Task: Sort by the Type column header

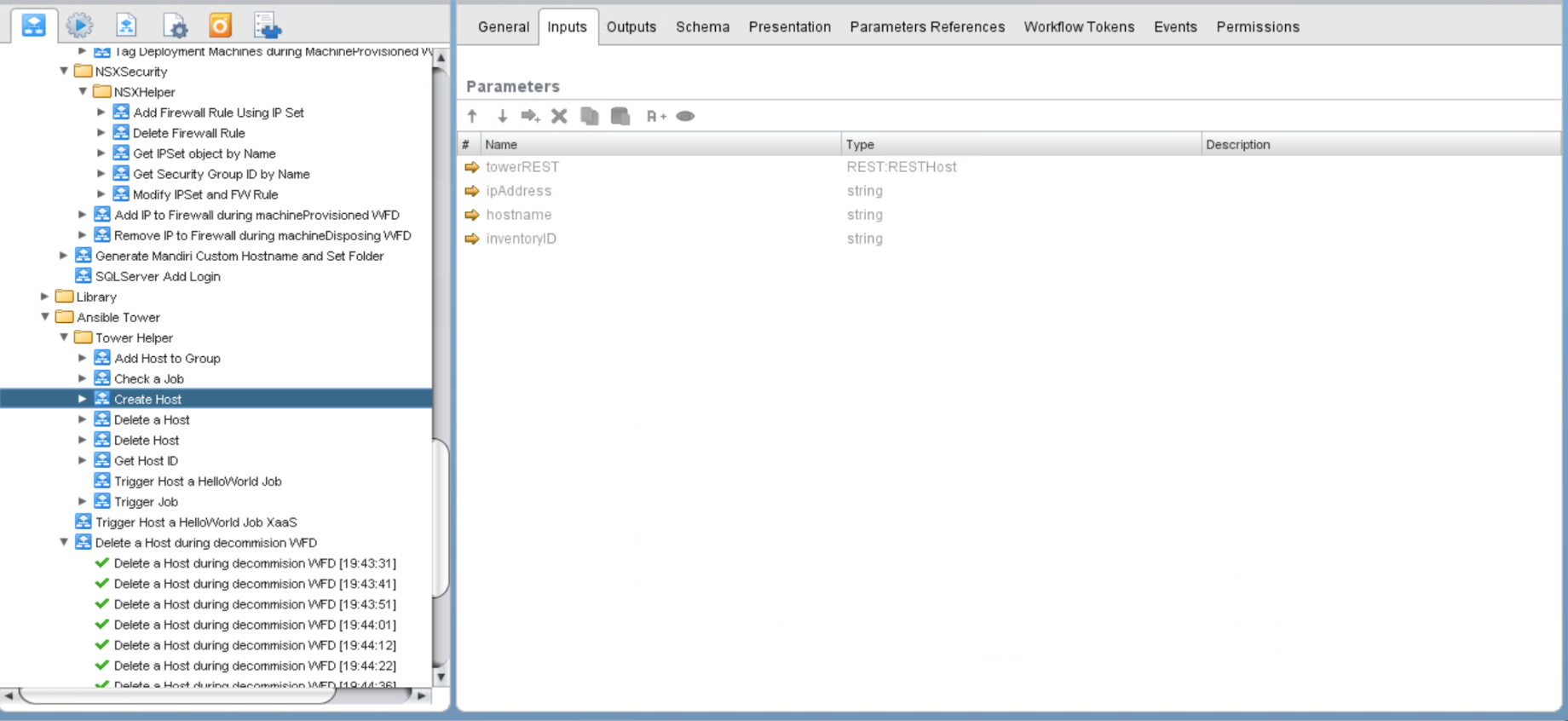Action: 1021,144
